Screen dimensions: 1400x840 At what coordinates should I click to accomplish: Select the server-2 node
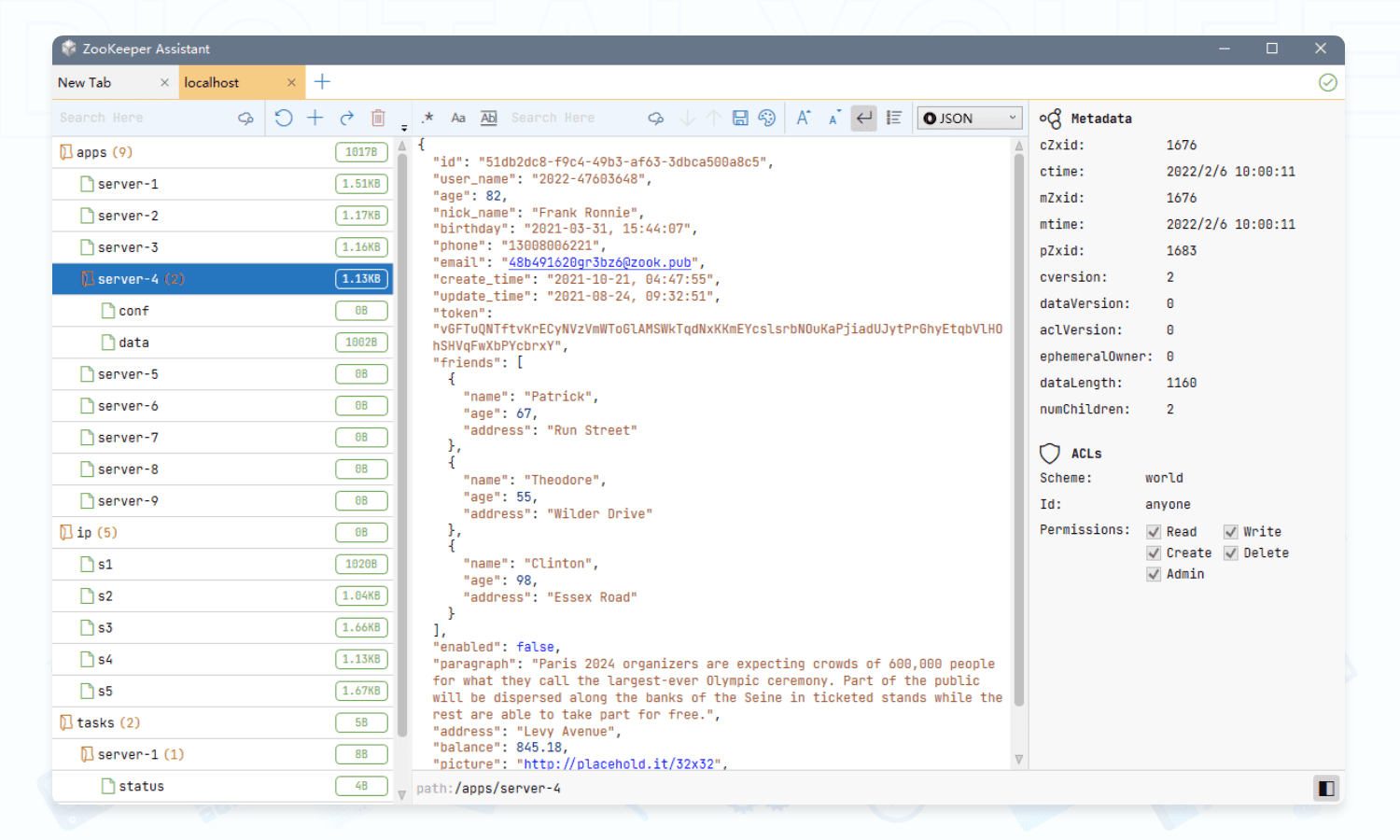coord(128,216)
